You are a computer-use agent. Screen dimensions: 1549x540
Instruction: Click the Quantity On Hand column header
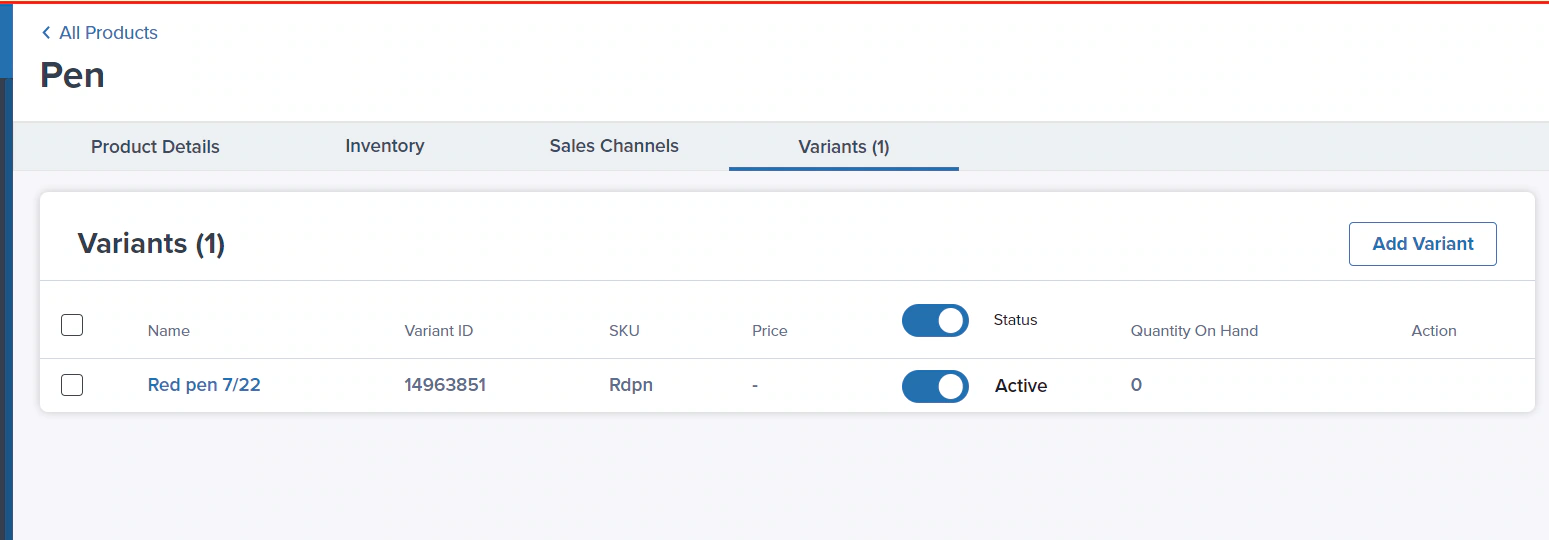pos(1194,331)
